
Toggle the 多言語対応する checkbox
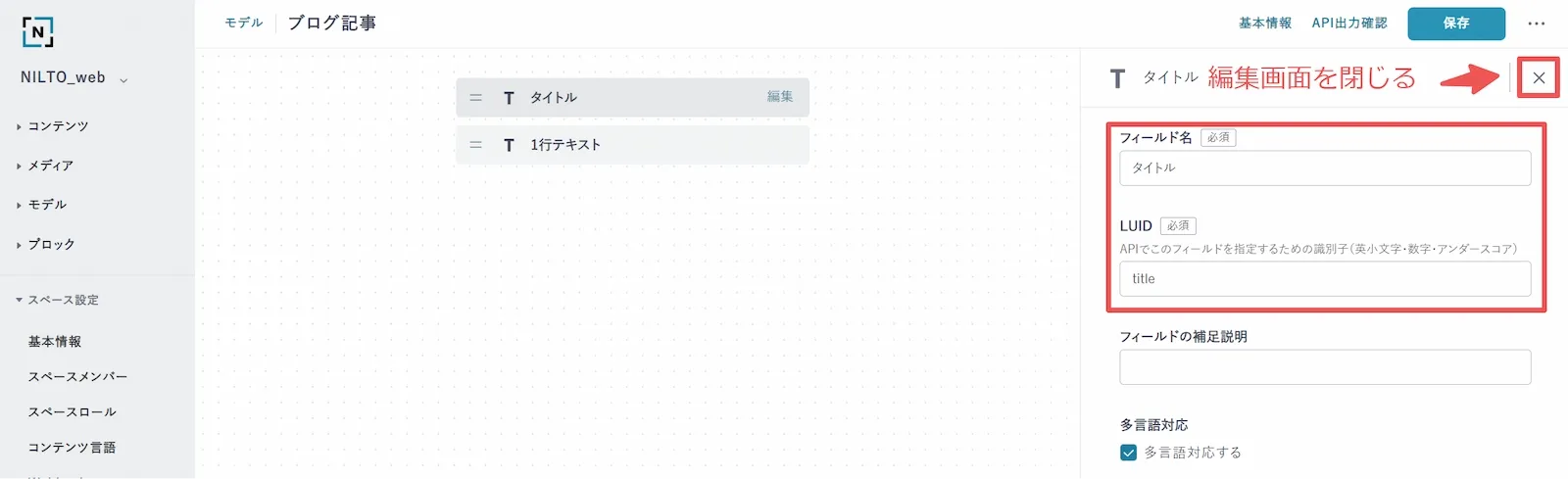click(1128, 453)
